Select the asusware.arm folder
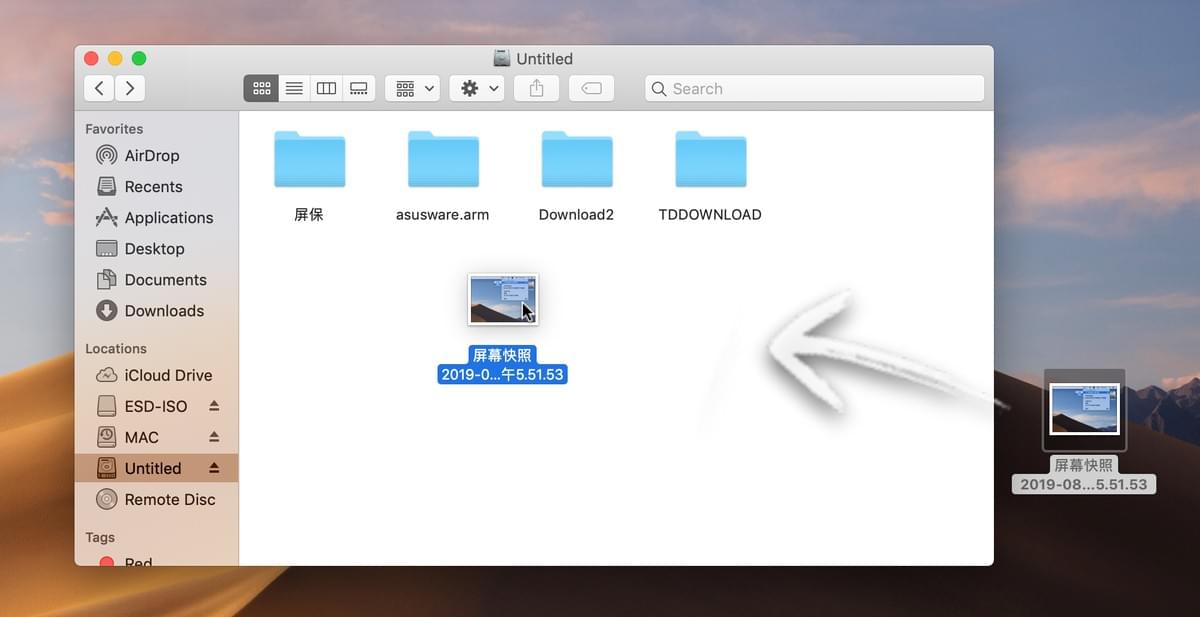The height and width of the screenshot is (617, 1200). 443,160
